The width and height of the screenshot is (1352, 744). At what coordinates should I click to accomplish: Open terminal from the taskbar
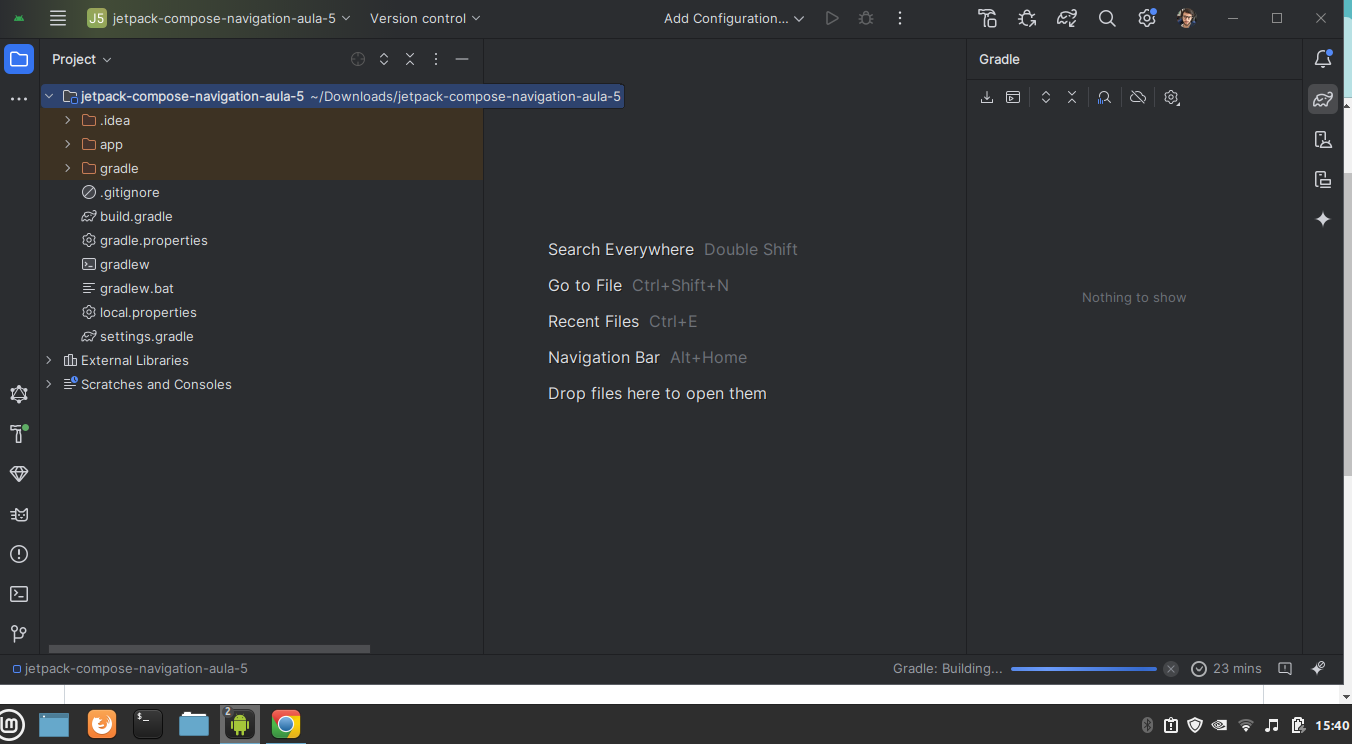pos(148,724)
